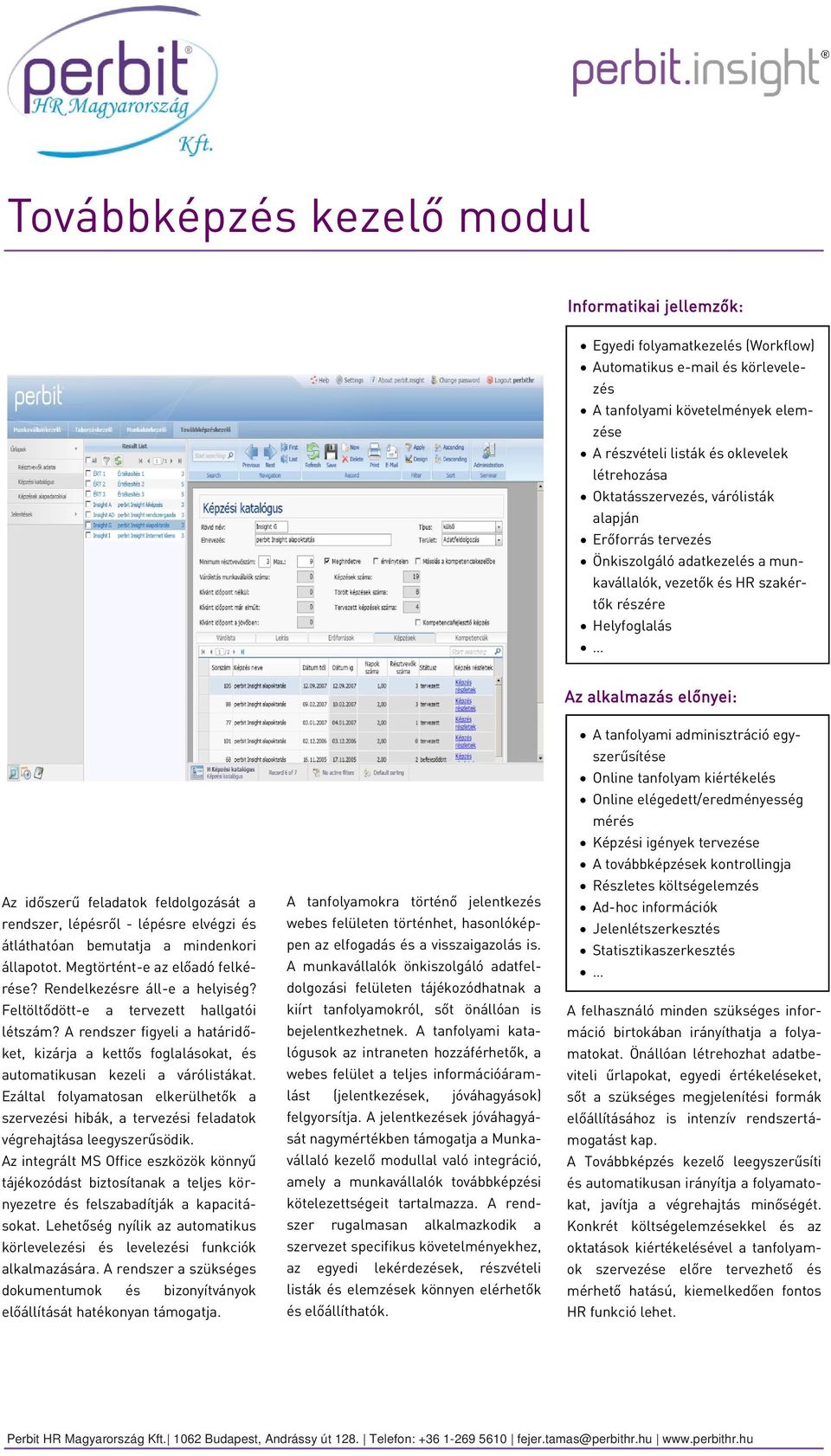The image size is (831, 1456).
Task: Open the Leírás tab
Action: coord(282,638)
